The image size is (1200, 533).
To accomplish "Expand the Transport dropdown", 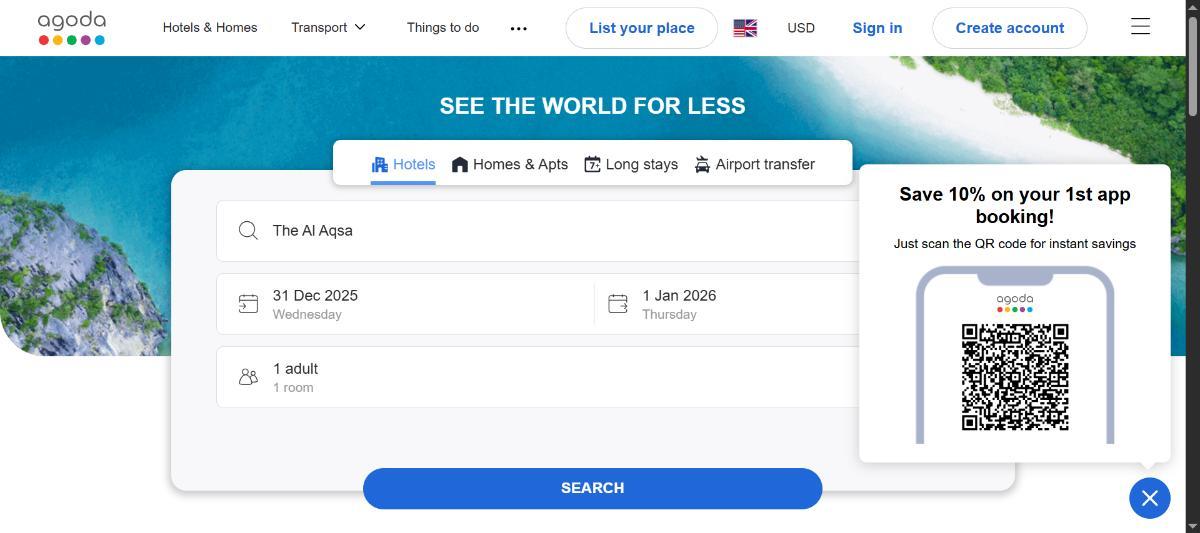I will [328, 28].
